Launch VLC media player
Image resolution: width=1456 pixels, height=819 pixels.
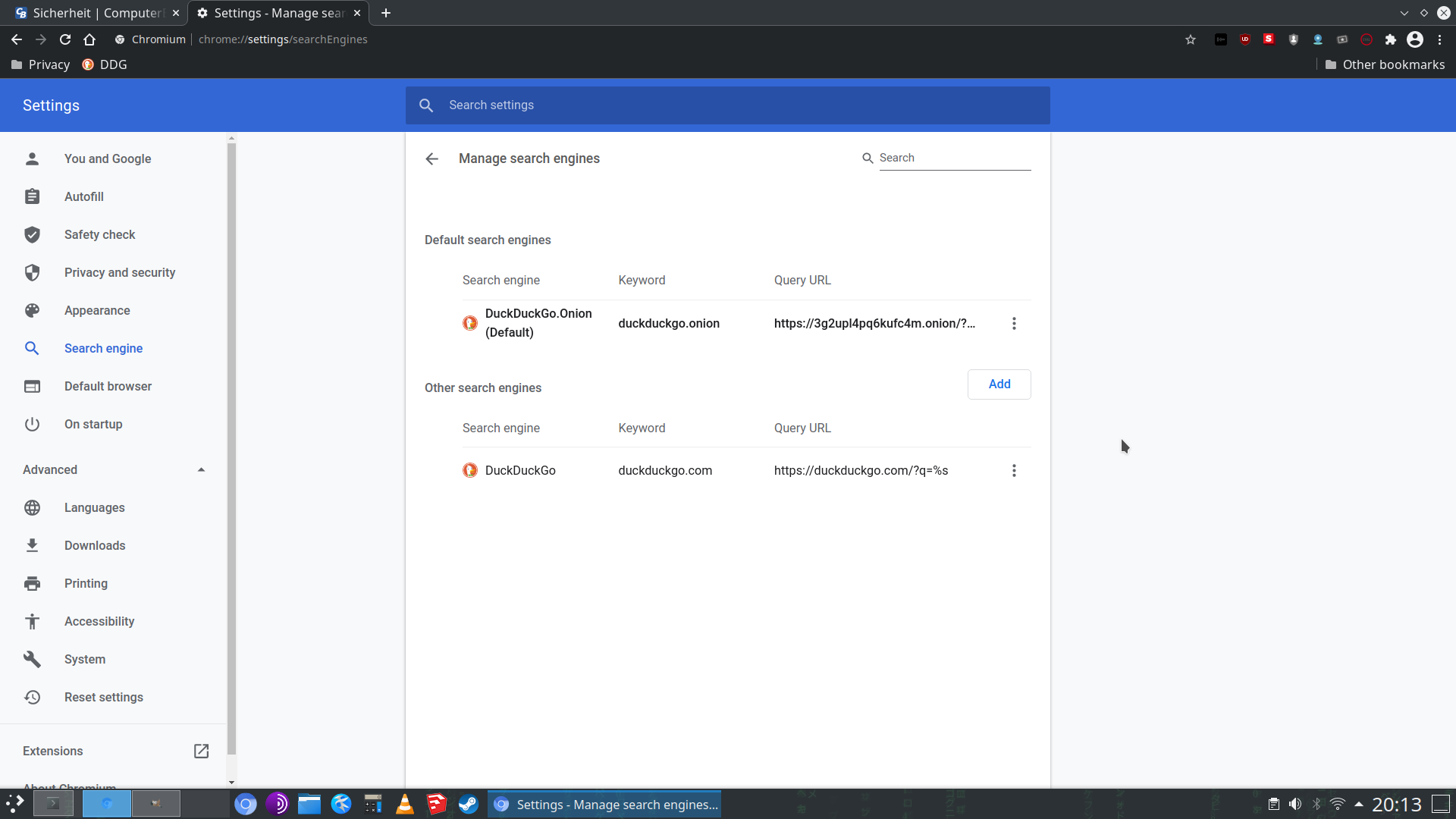click(405, 804)
